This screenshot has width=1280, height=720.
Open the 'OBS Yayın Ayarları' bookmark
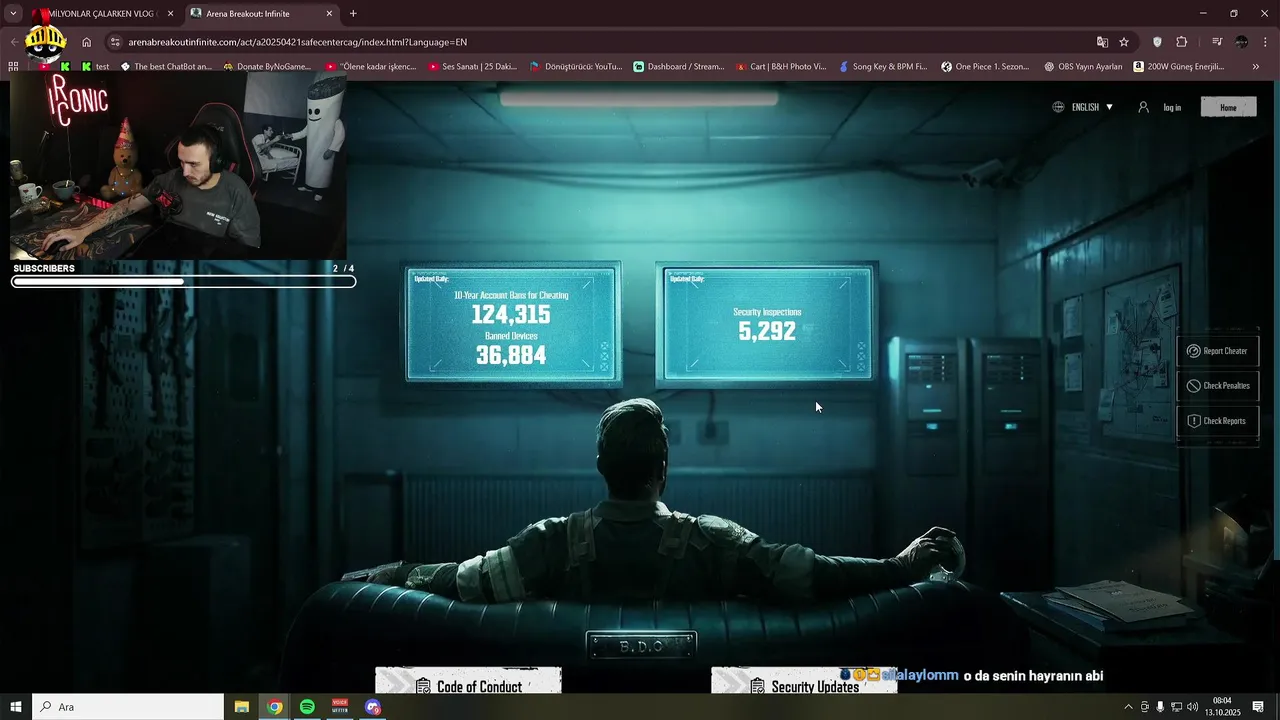pyautogui.click(x=1083, y=67)
